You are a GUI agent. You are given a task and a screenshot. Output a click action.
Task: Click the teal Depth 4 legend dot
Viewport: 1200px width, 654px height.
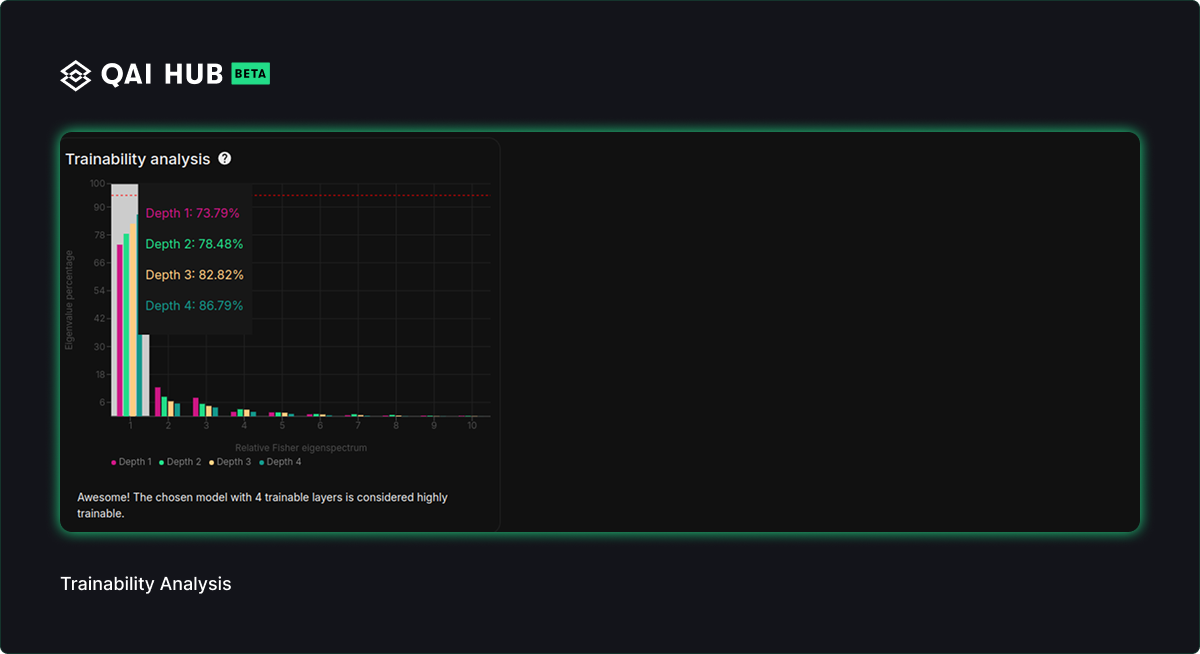pyautogui.click(x=262, y=463)
